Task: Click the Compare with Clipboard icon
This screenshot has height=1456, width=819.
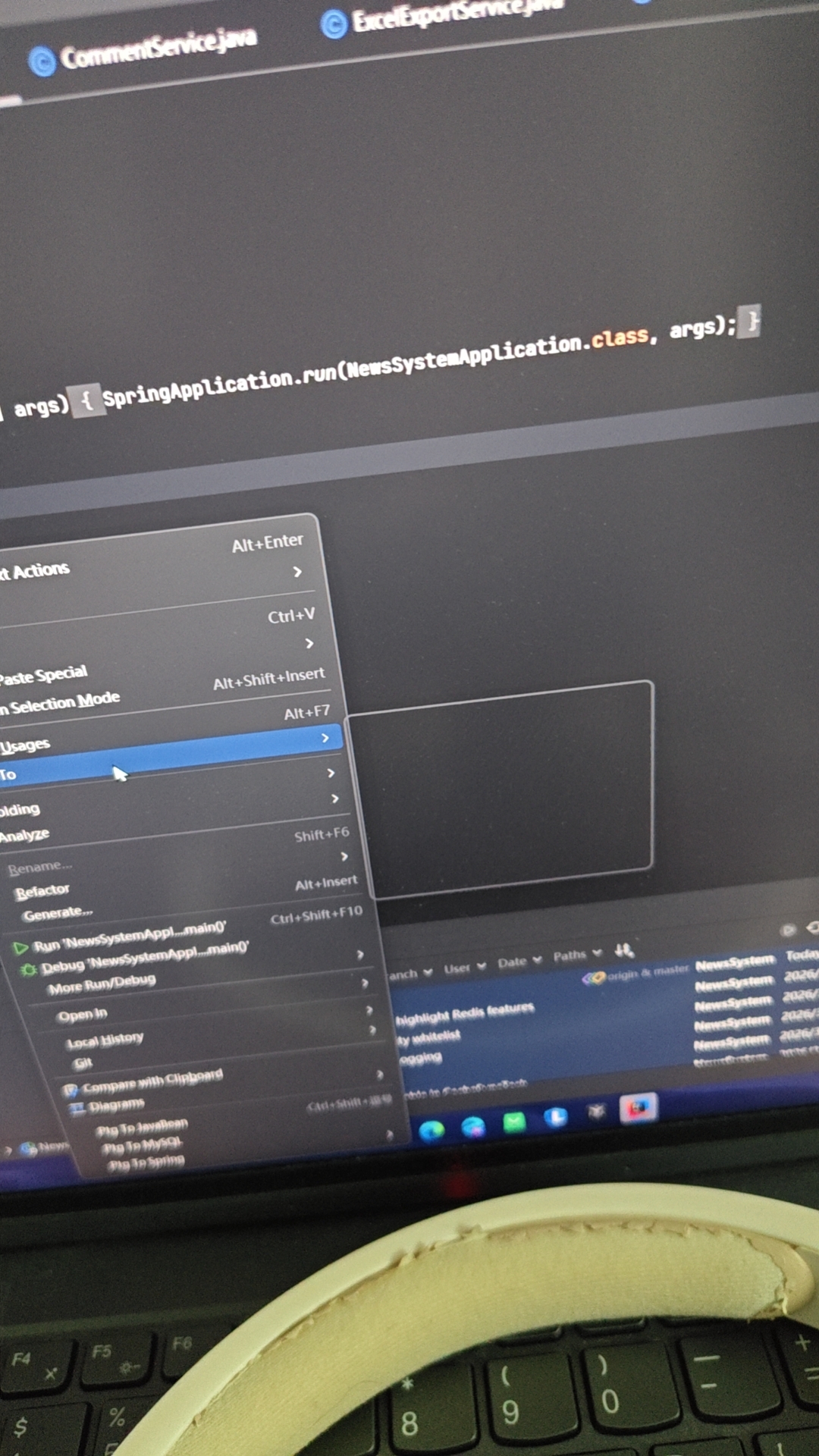Action: 71,1090
